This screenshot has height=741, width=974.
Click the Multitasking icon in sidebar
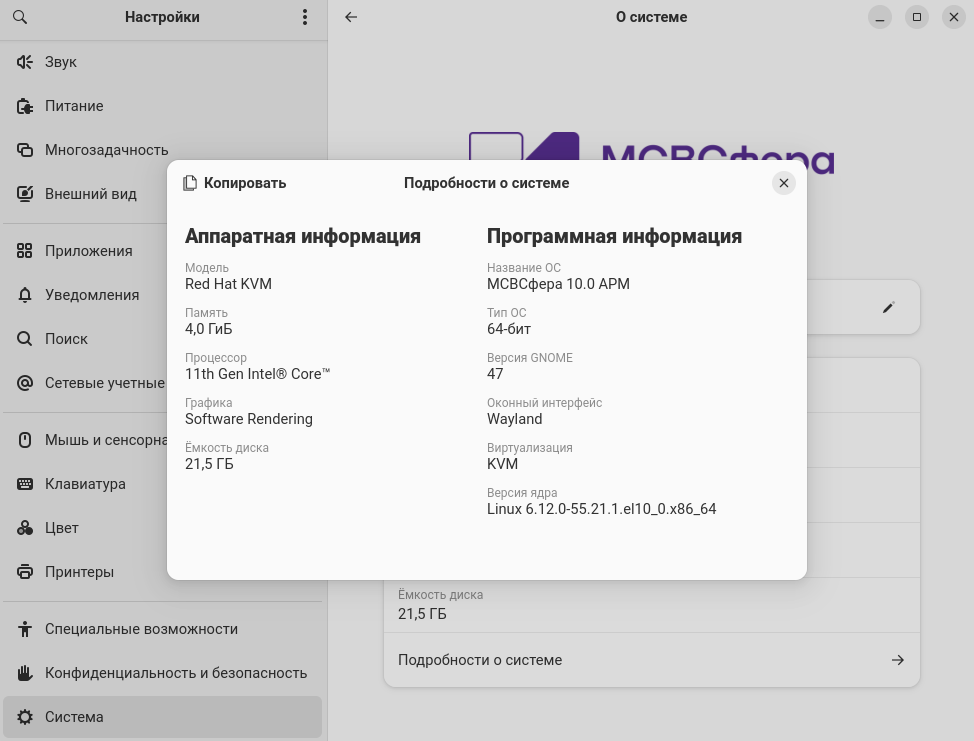click(x=25, y=150)
